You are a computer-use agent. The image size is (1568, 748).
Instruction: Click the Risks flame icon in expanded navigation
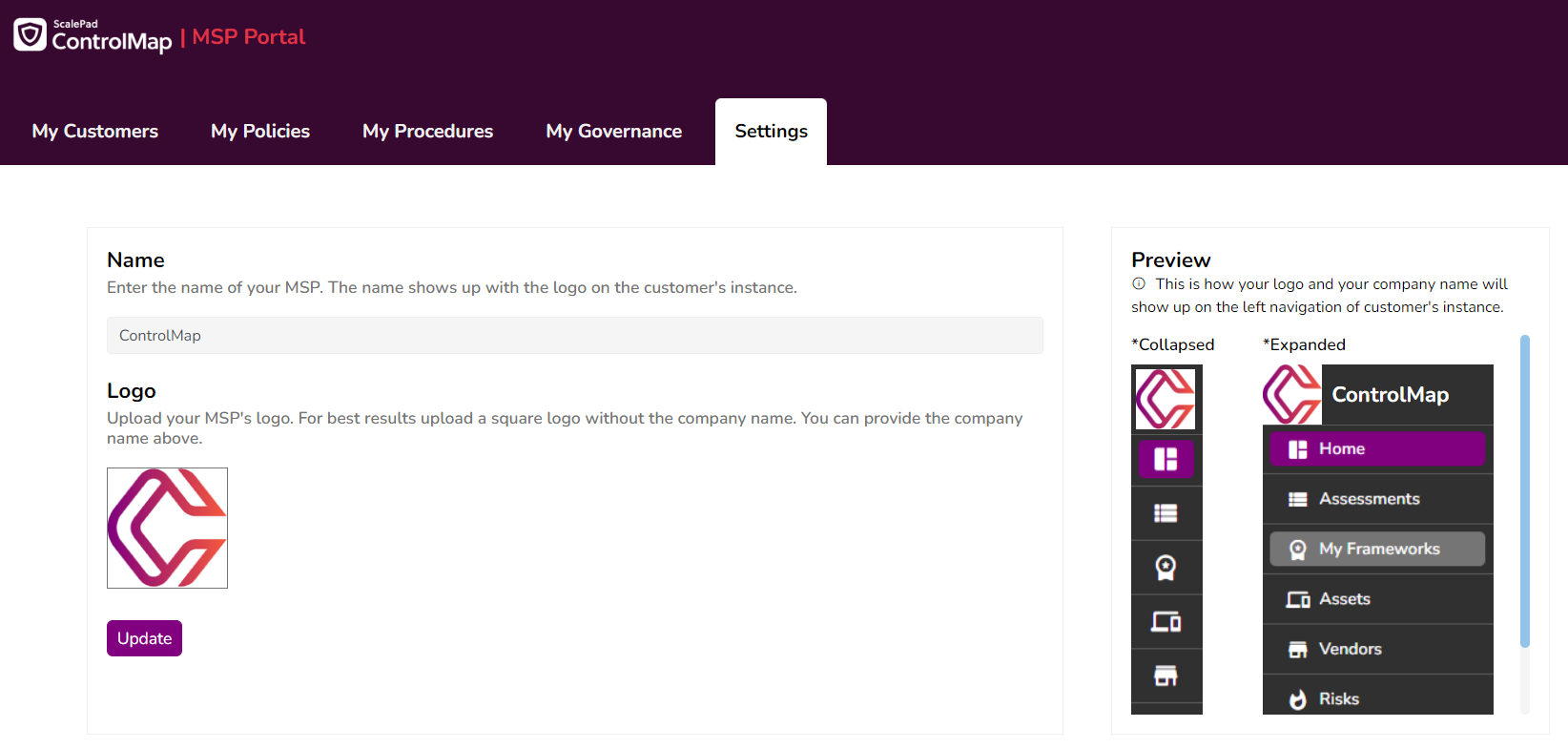pyautogui.click(x=1297, y=699)
